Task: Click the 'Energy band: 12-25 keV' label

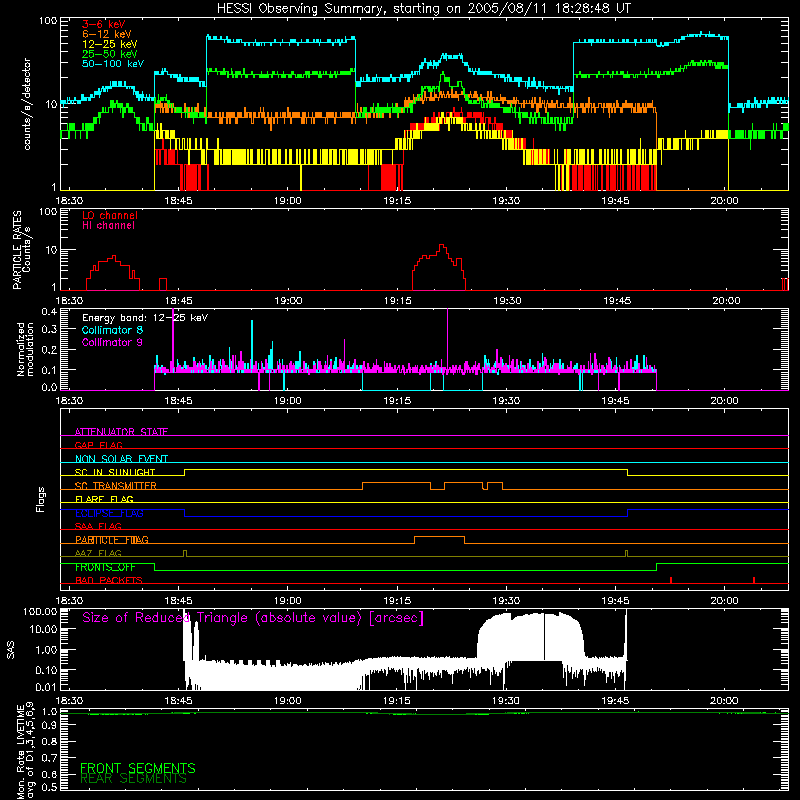Action: tap(145, 318)
